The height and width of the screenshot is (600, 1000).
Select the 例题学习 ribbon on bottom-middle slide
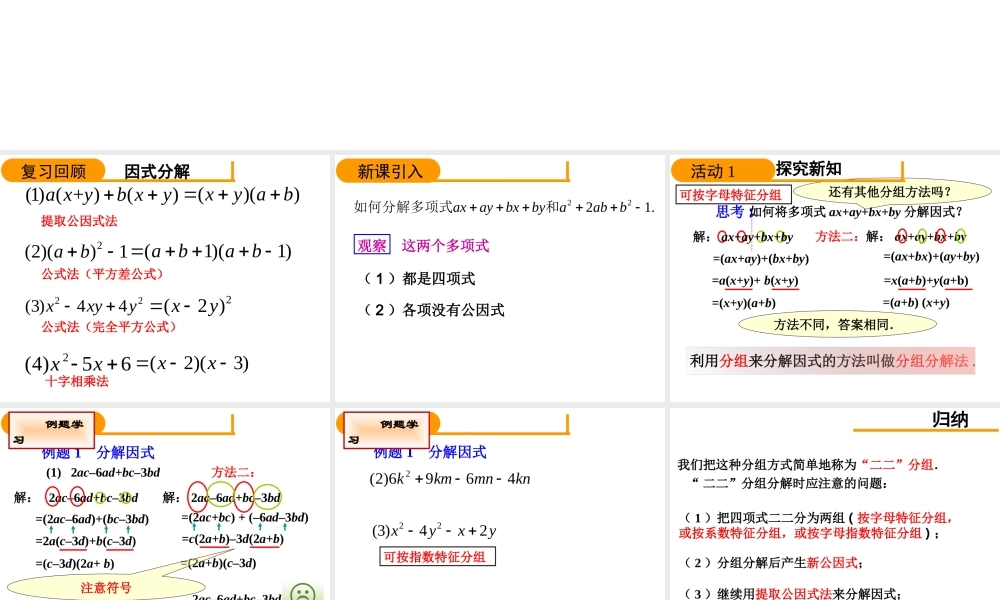[x=387, y=430]
